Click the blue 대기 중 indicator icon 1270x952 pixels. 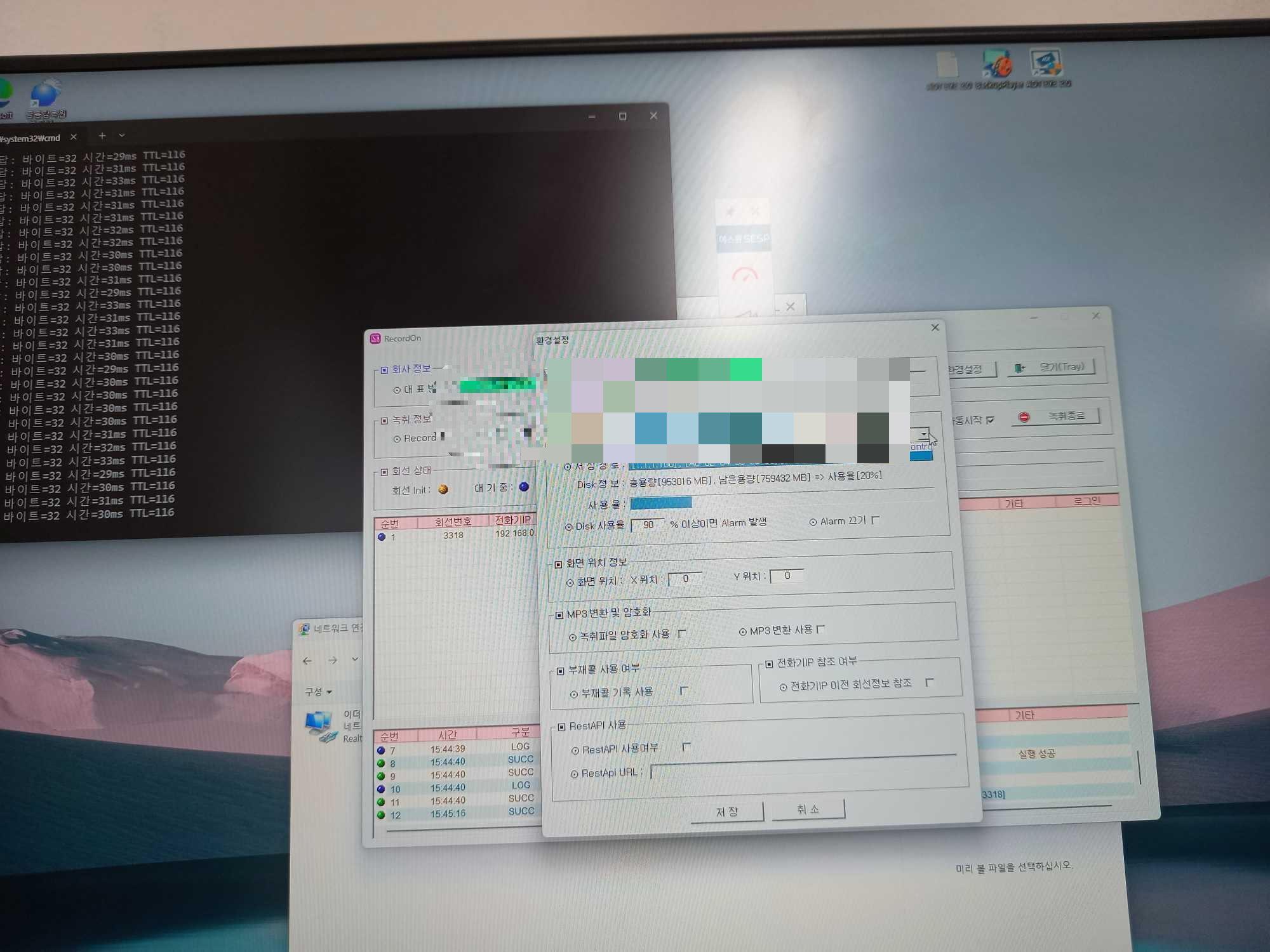click(524, 487)
